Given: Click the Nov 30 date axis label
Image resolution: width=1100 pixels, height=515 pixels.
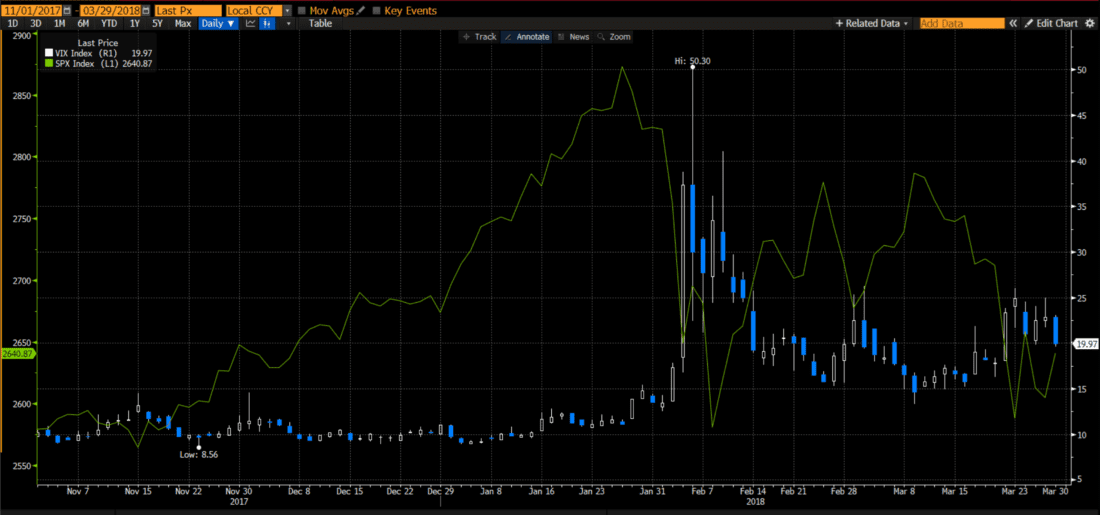Looking at the screenshot, I should (x=239, y=491).
